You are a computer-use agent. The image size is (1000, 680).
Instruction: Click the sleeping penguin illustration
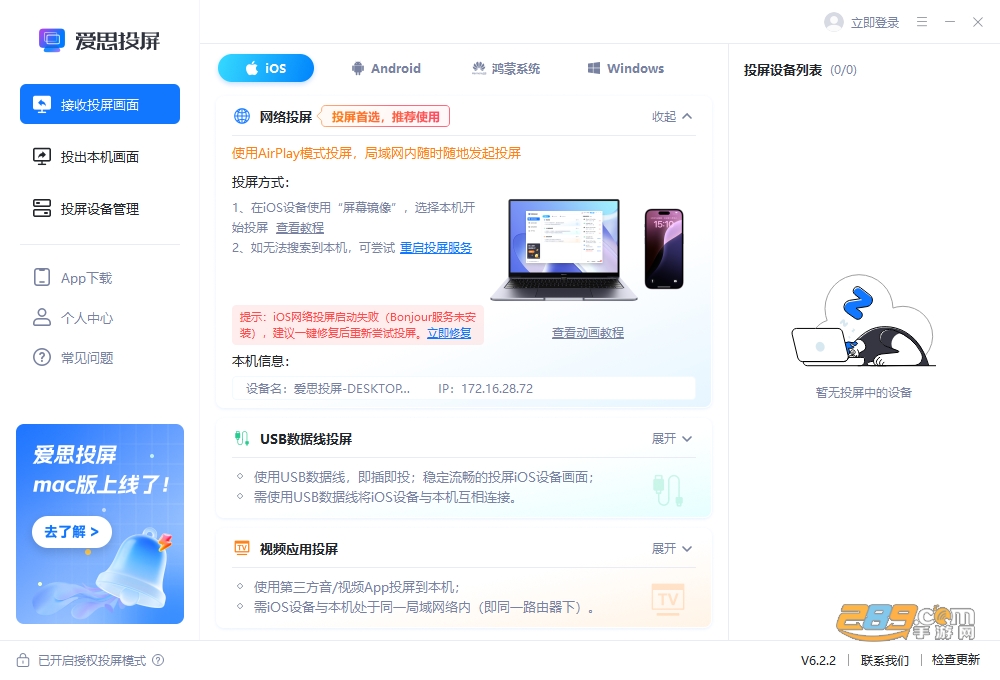864,321
